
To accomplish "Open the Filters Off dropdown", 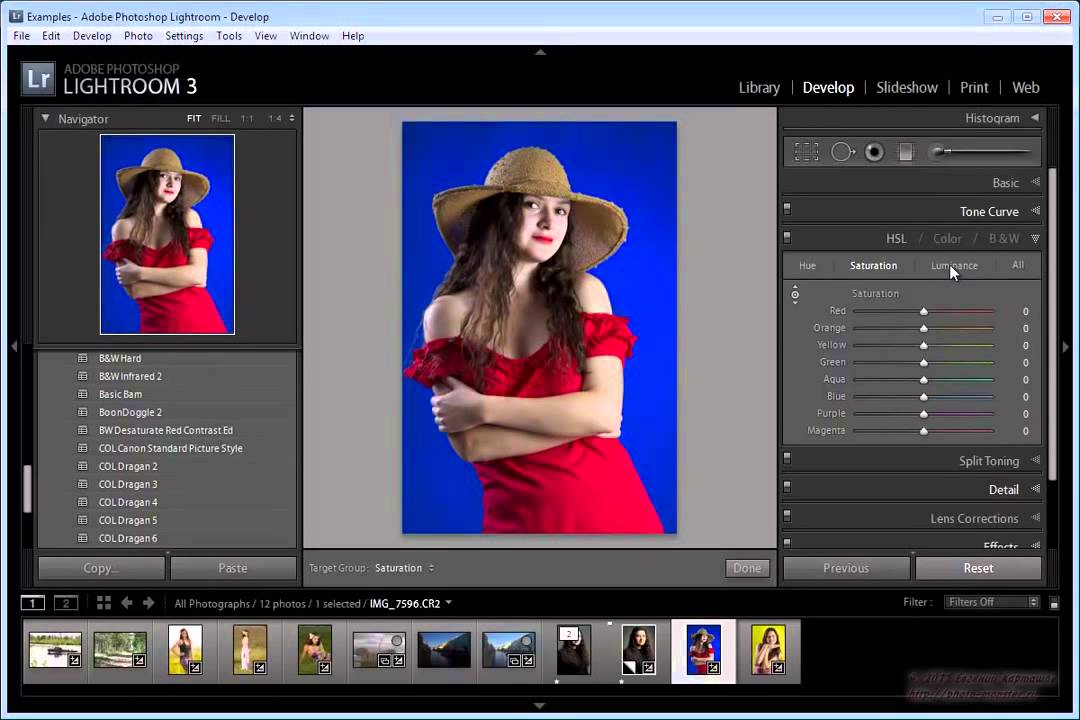I will point(991,602).
